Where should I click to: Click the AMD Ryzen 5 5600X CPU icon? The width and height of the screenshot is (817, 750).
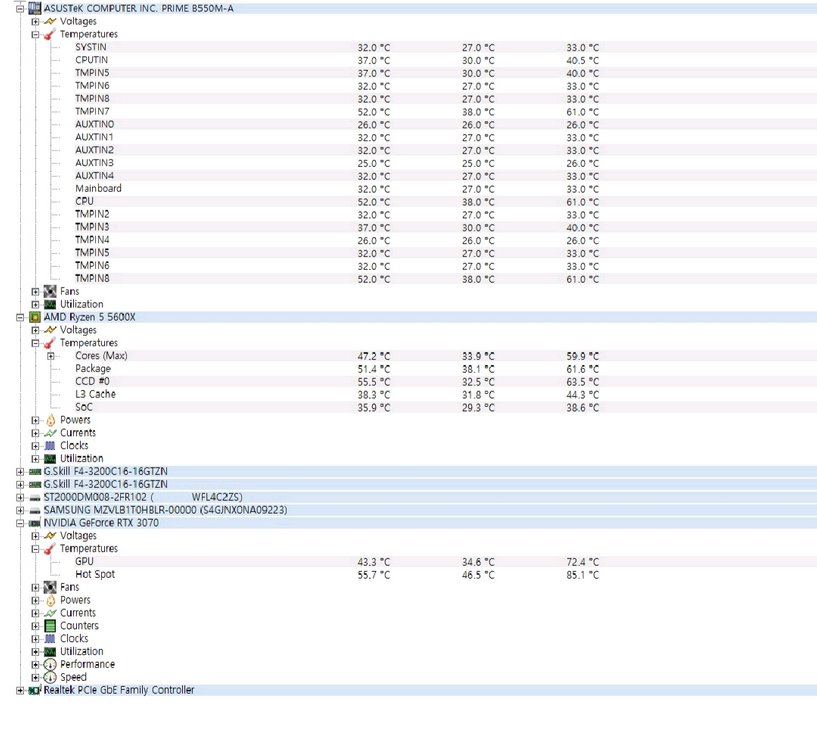tap(34, 317)
